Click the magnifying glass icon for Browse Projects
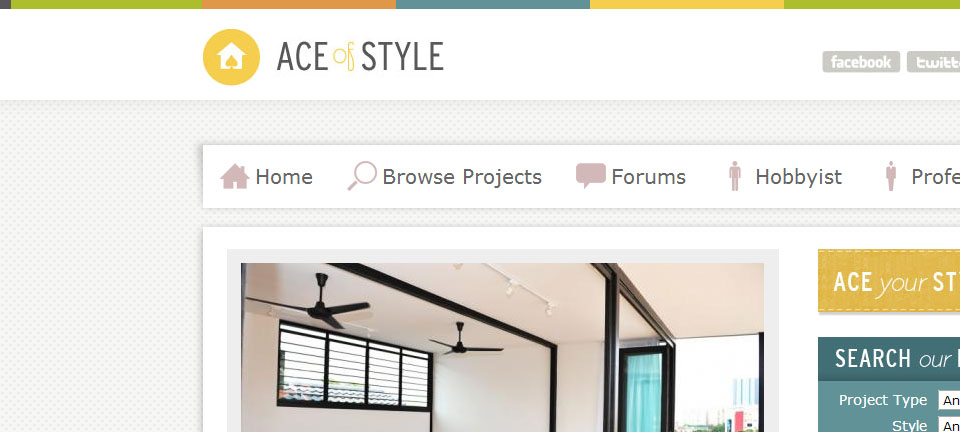Image resolution: width=960 pixels, height=432 pixels. point(362,176)
